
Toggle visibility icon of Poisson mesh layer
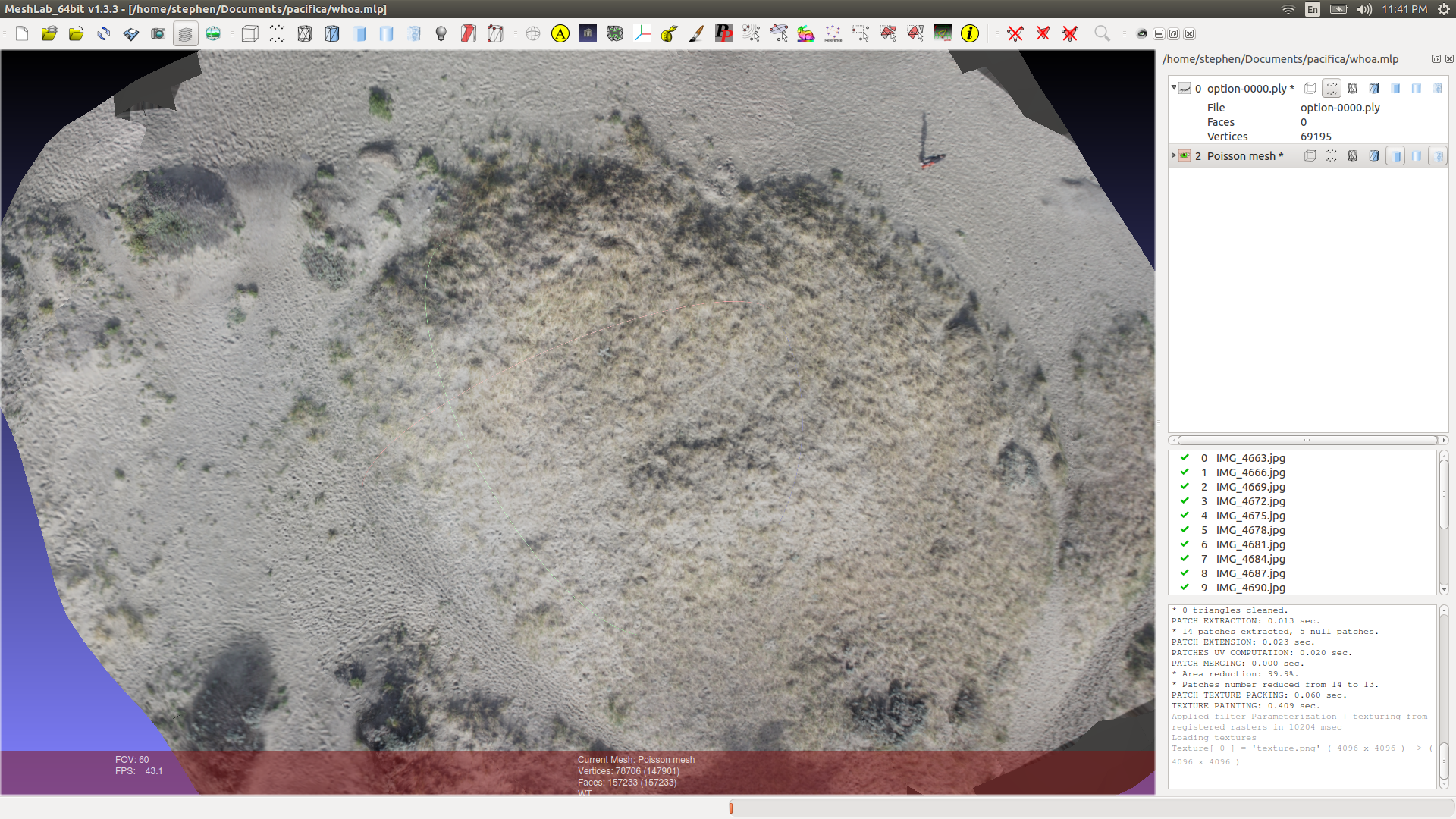coord(1185,156)
